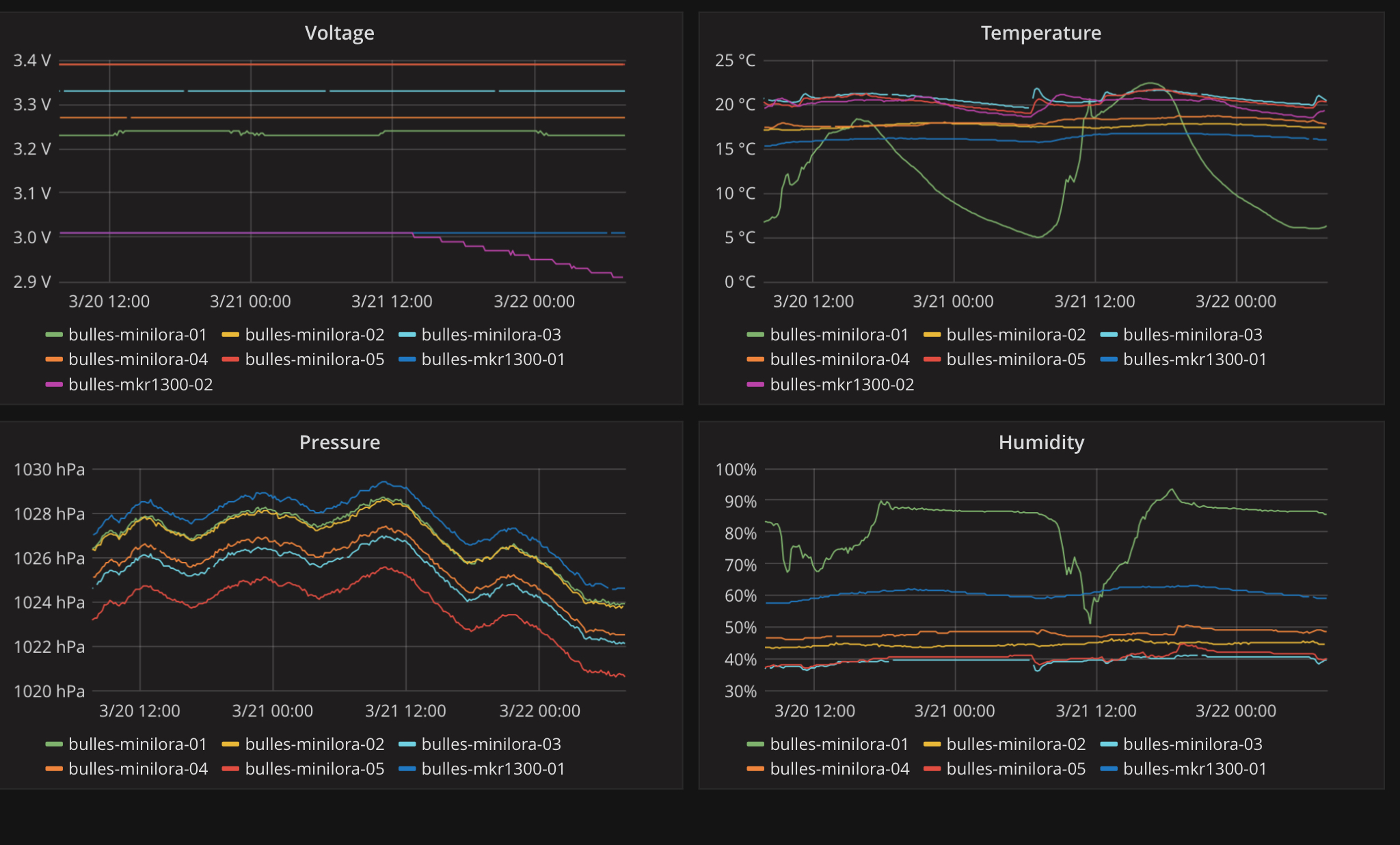
Task: Open the Pressure panel title menu
Action: pos(339,442)
